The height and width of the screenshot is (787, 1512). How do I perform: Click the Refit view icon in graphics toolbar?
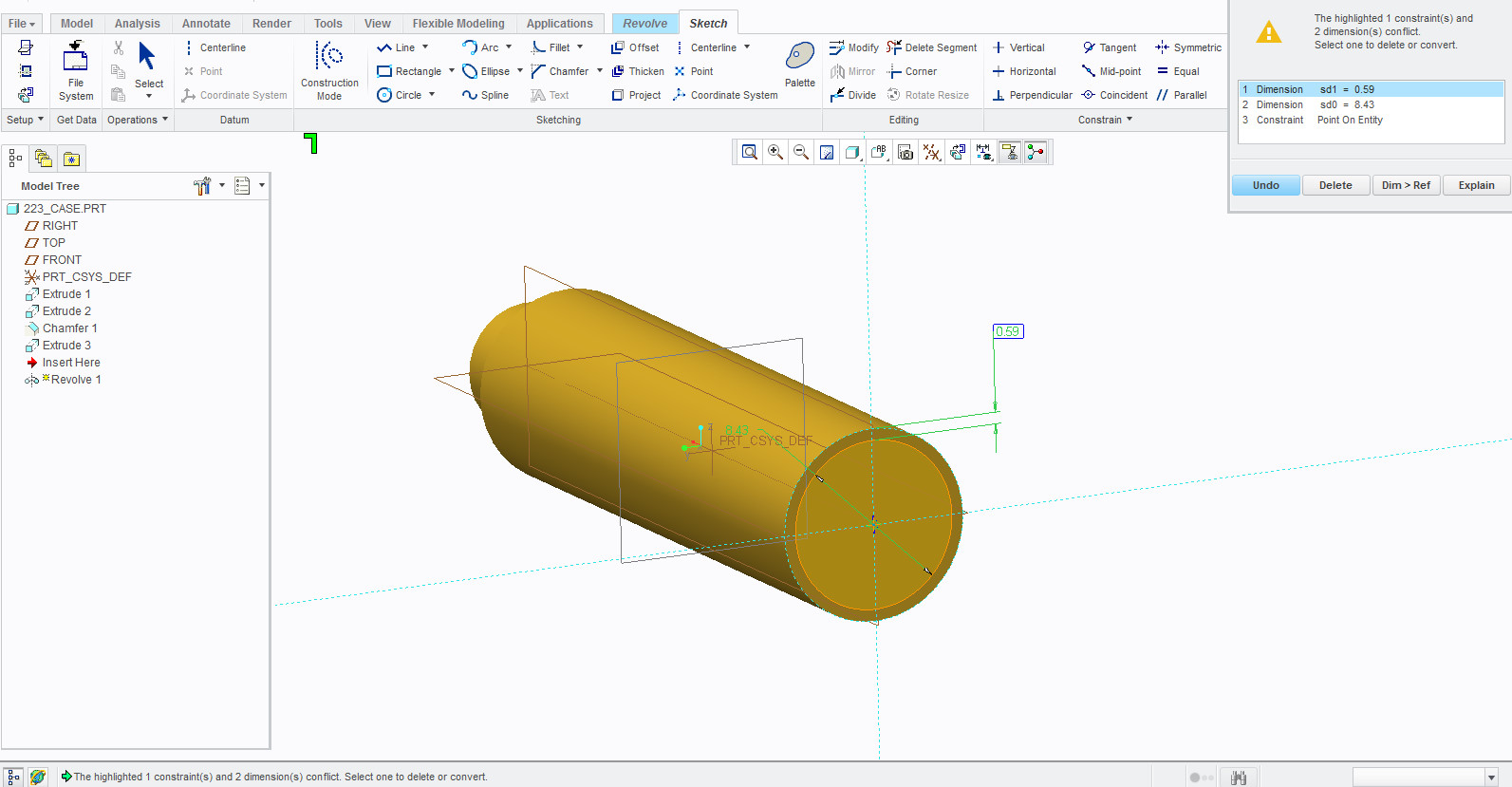click(x=750, y=152)
